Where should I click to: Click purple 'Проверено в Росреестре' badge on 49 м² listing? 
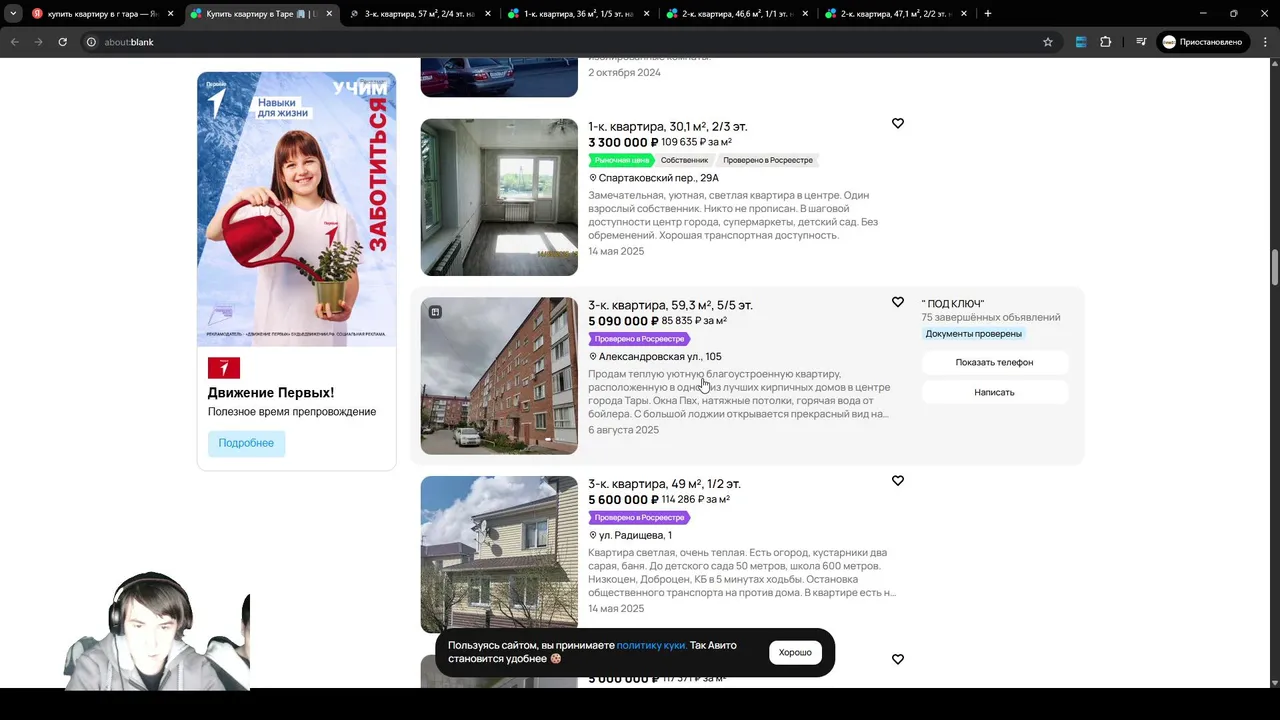(x=639, y=518)
